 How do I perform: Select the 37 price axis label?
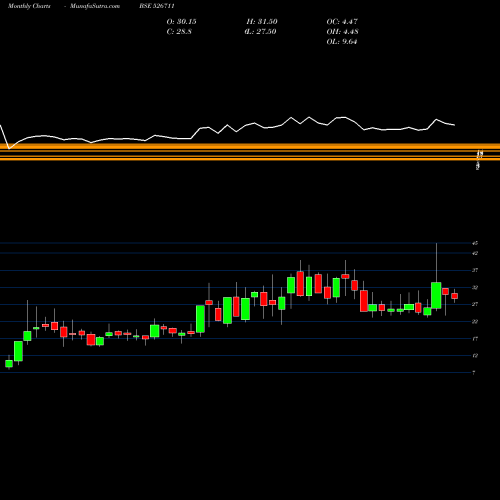tap(475, 270)
